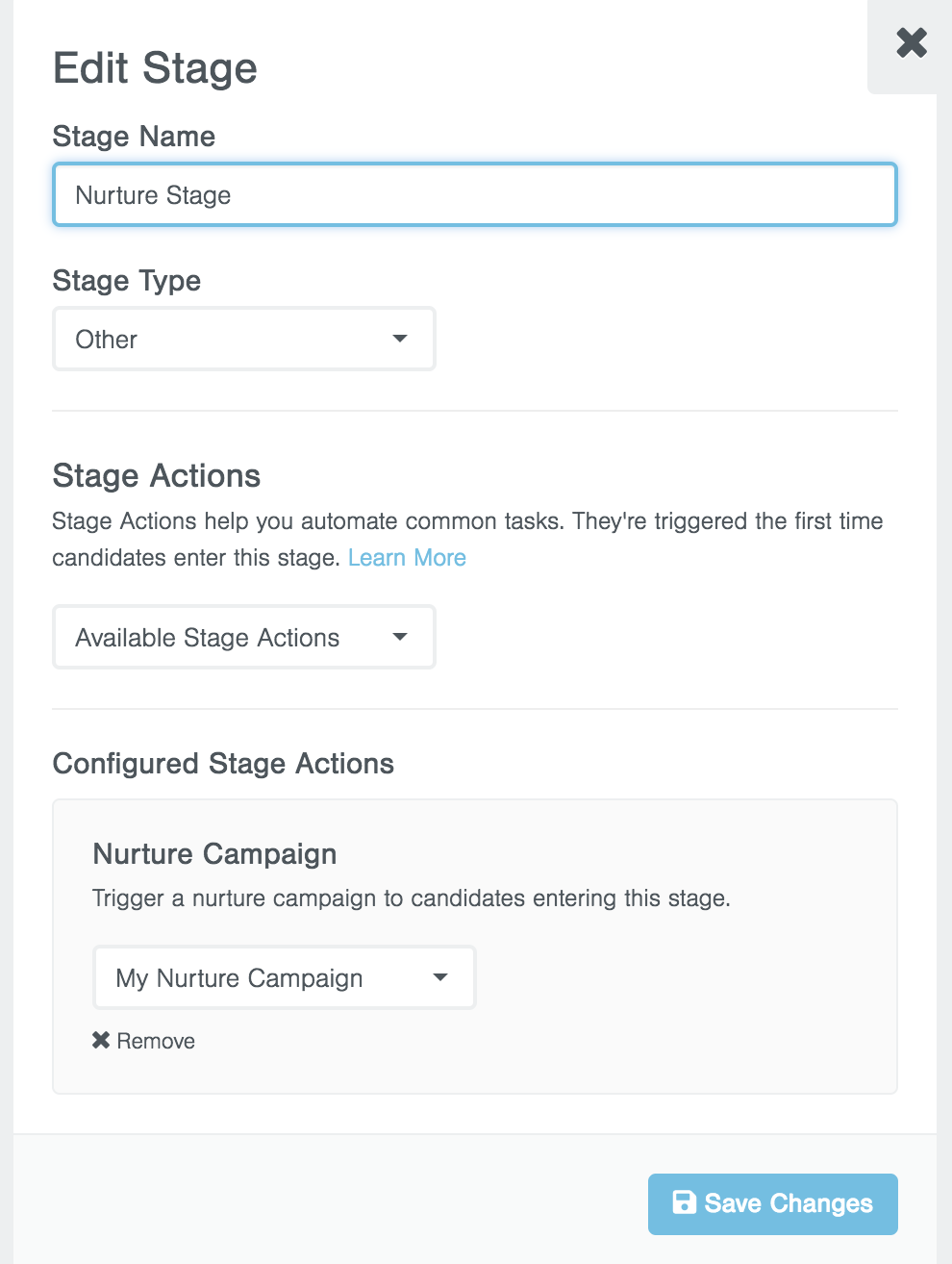Click the Edit Stage heading

click(x=155, y=68)
